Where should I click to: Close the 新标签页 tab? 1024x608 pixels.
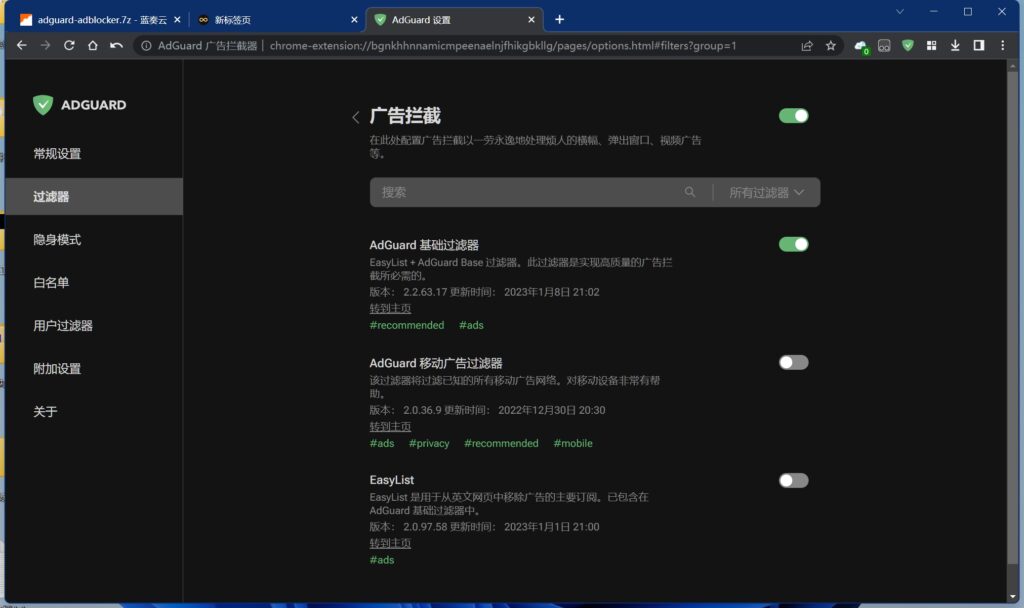tap(354, 20)
